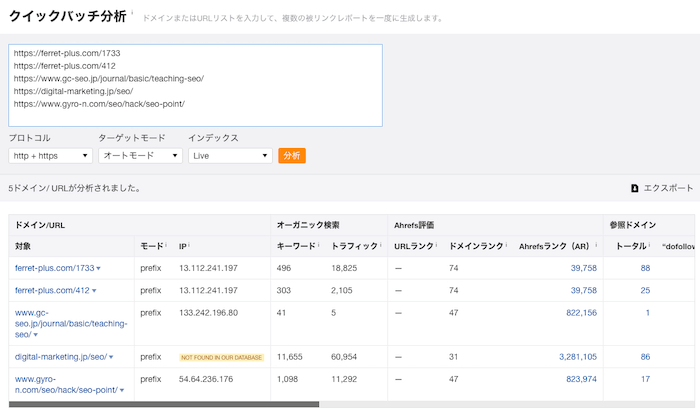Open the http + https protocol dropdown
This screenshot has width=700, height=420.
[x=50, y=156]
